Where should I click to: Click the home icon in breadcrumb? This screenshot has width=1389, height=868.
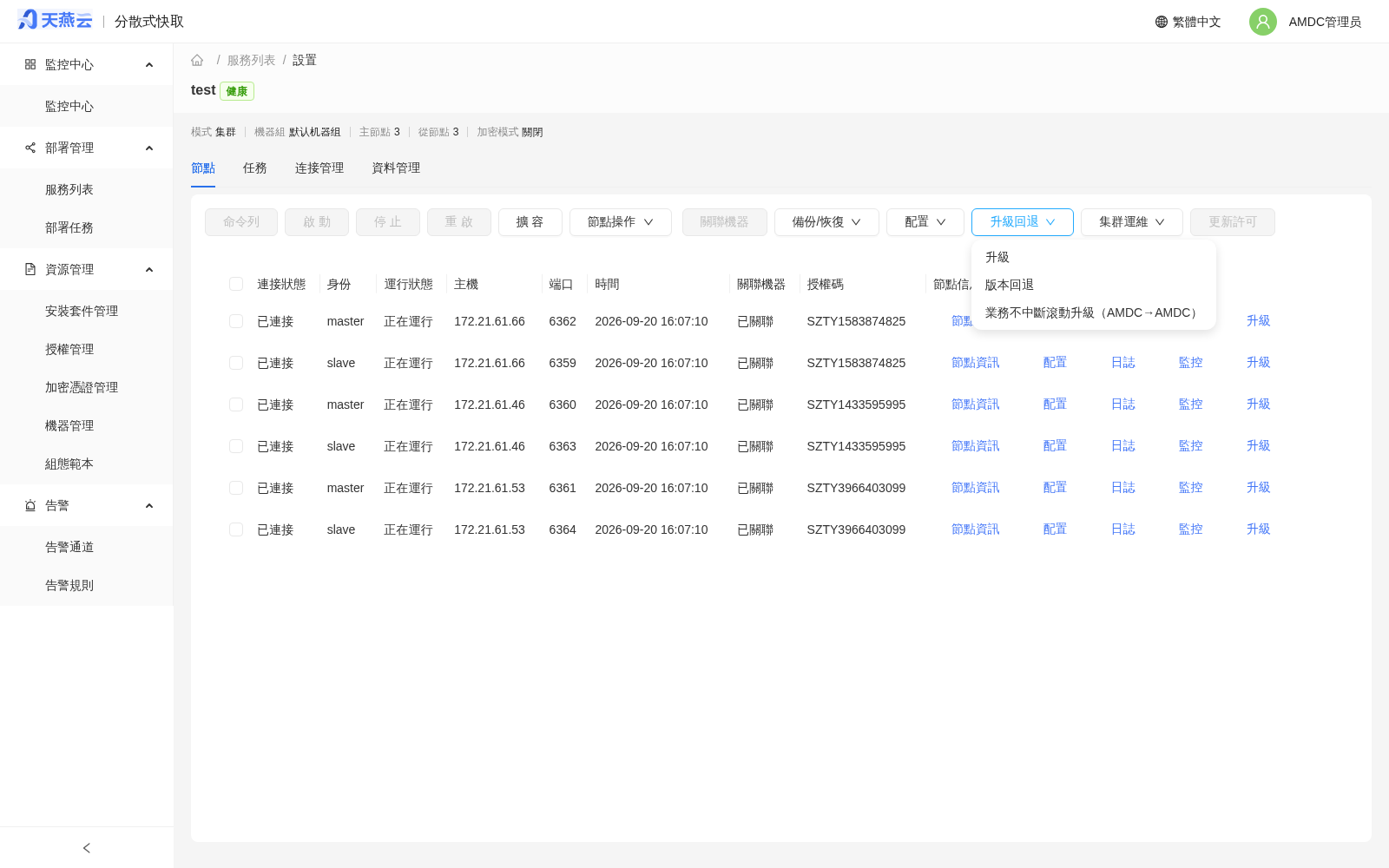click(x=197, y=60)
